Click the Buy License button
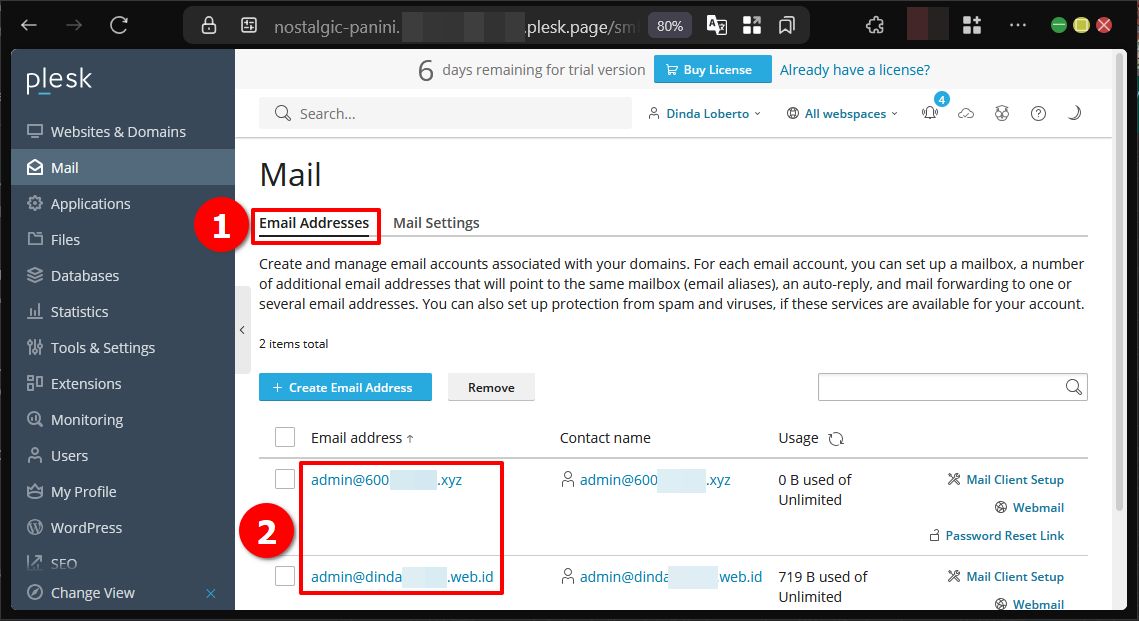 (712, 69)
